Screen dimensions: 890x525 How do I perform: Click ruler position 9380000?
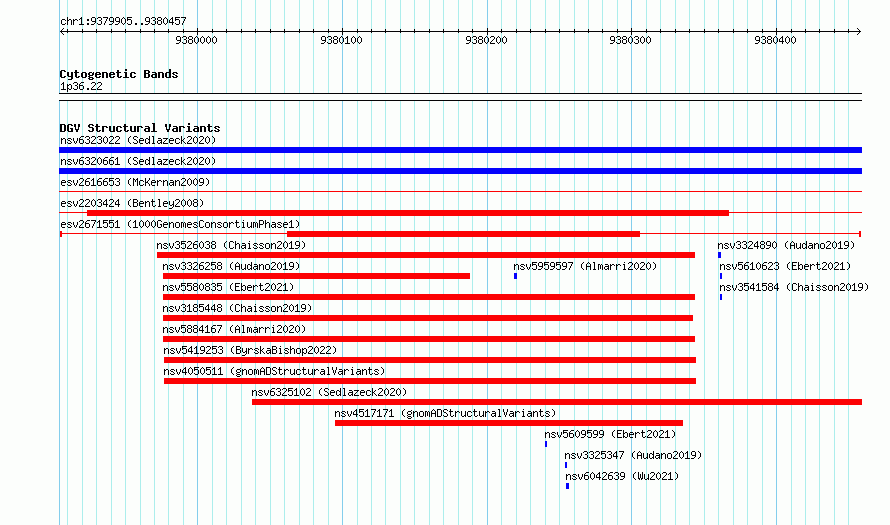[196, 40]
